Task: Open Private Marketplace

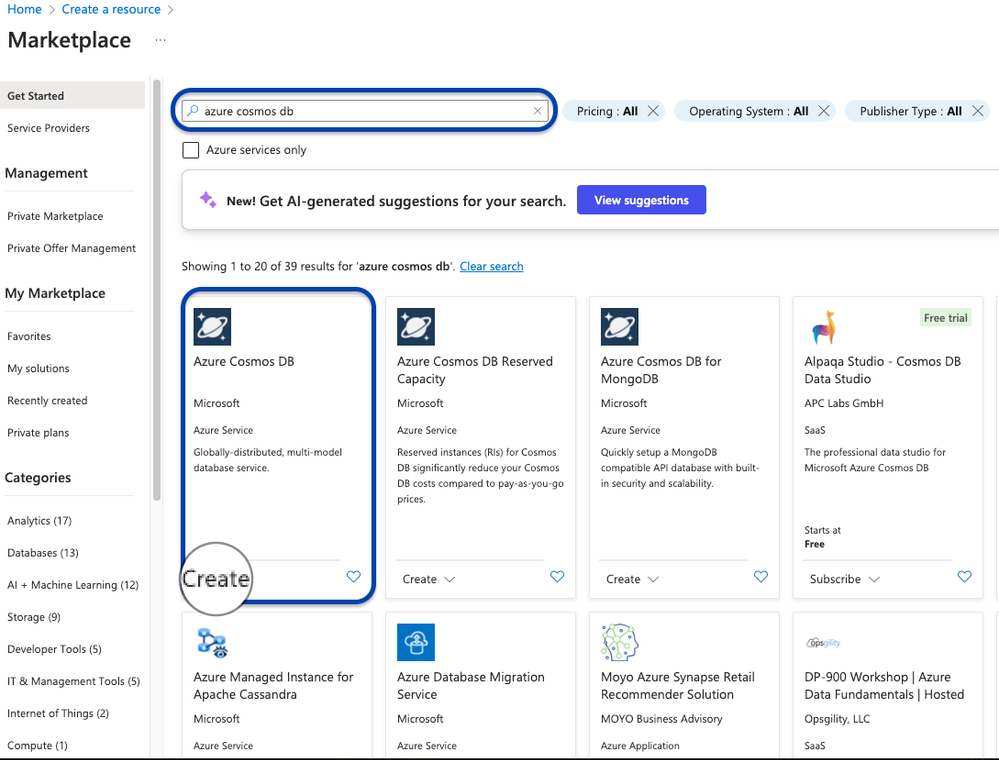Action: tap(55, 216)
